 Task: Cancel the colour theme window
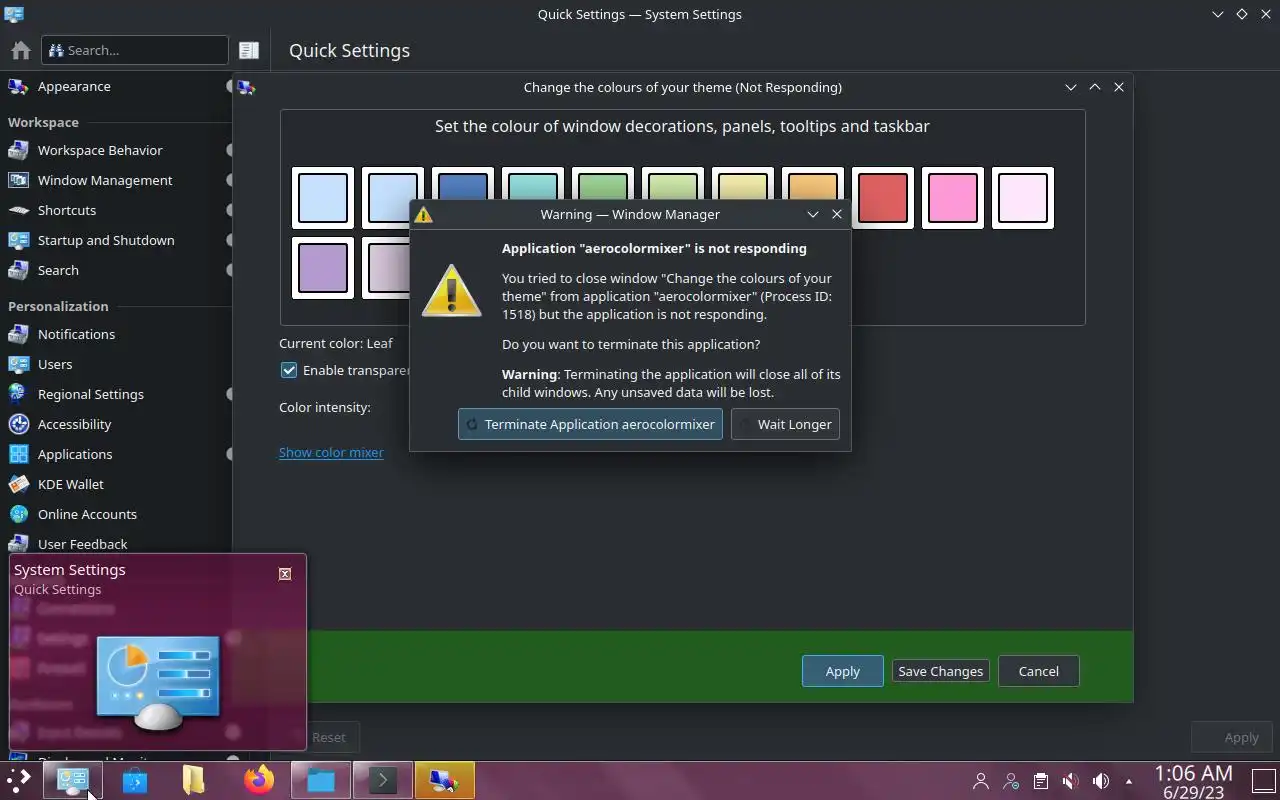[x=1038, y=671]
